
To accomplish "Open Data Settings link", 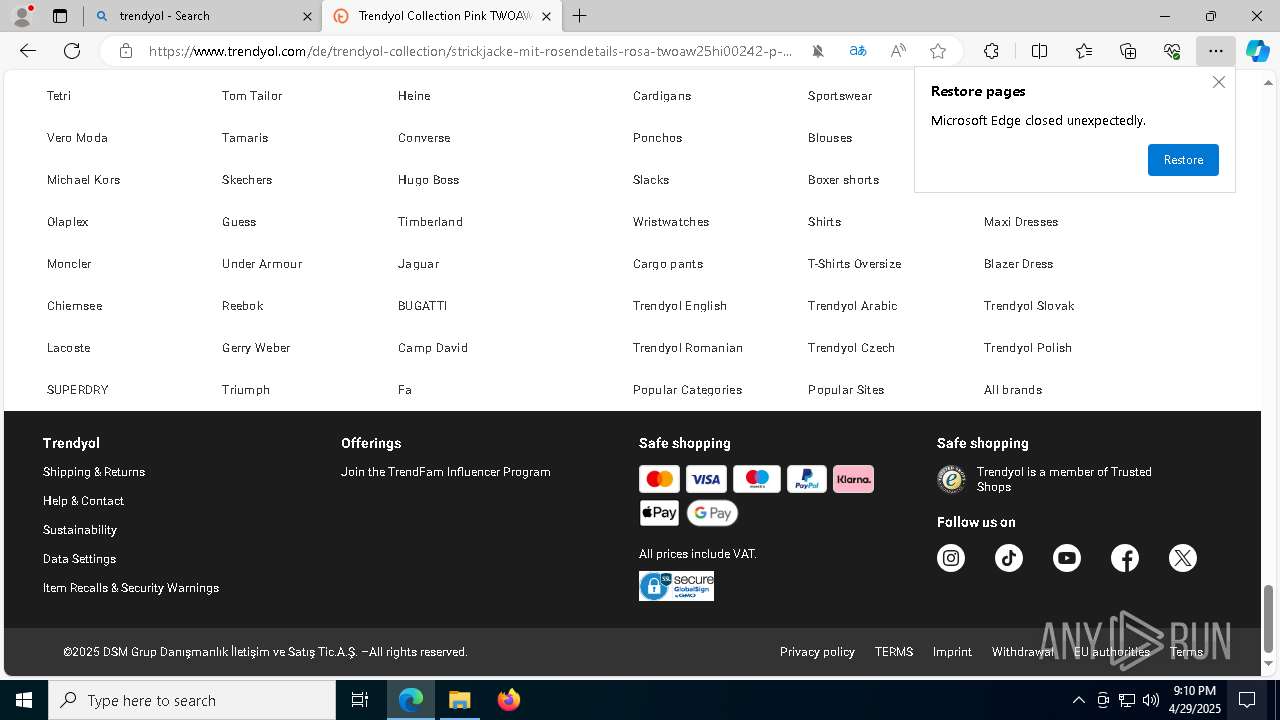I will pyautogui.click(x=79, y=559).
